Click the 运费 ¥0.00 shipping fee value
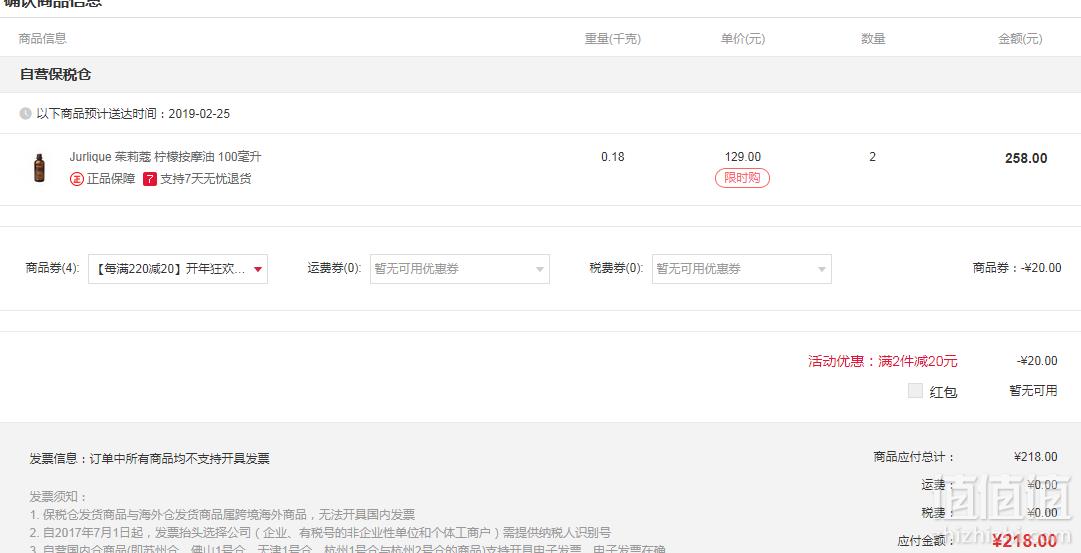The width and height of the screenshot is (1081, 553). (x=1042, y=485)
